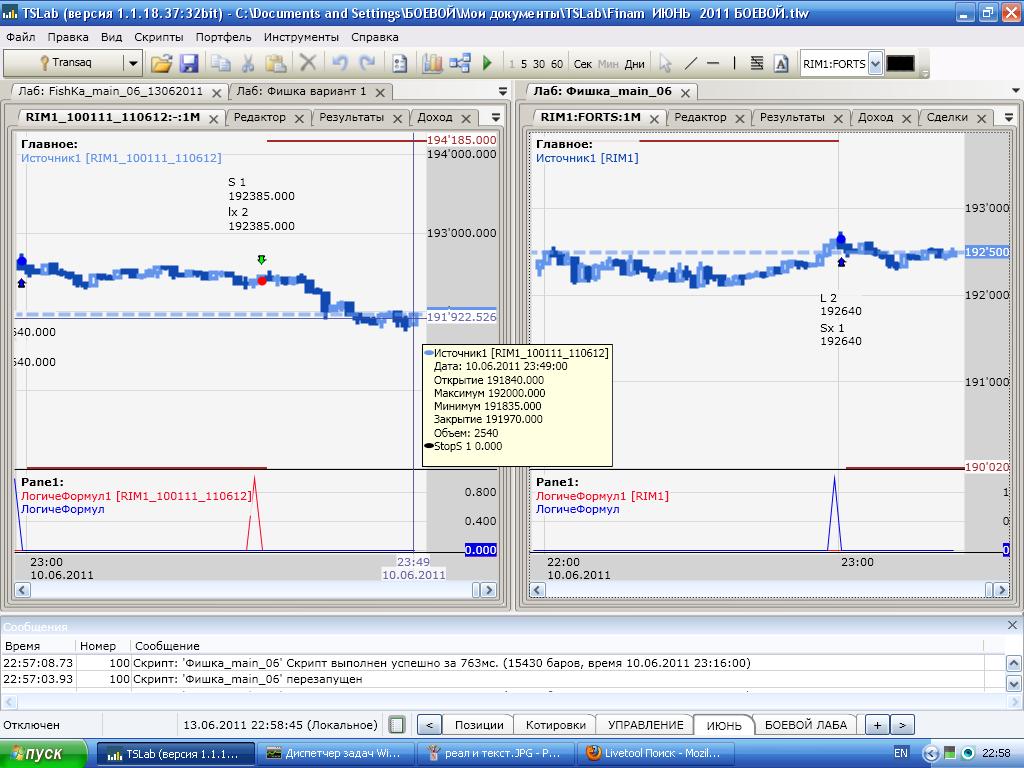Click the open folder icon in toolbar
The height and width of the screenshot is (768, 1024).
click(x=161, y=63)
